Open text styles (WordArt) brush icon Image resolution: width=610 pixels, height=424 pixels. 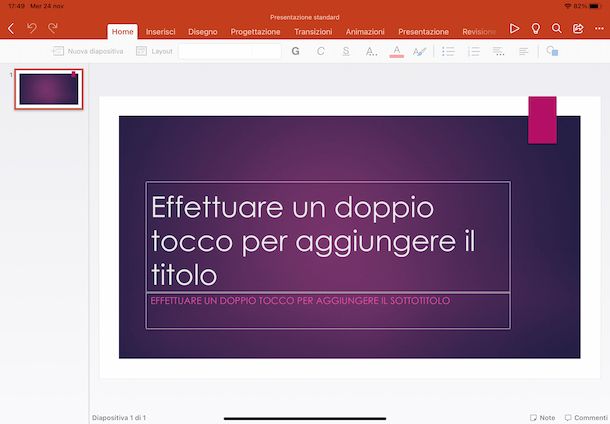point(419,51)
